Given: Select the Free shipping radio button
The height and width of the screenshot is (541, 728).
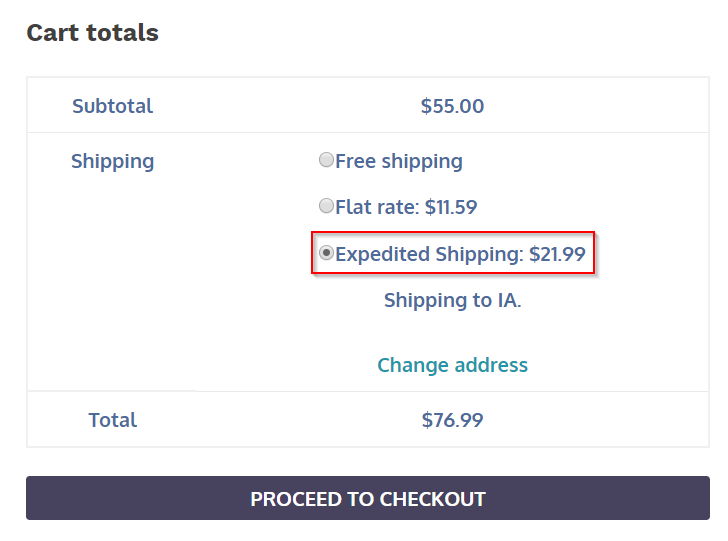Looking at the screenshot, I should tap(326, 160).
